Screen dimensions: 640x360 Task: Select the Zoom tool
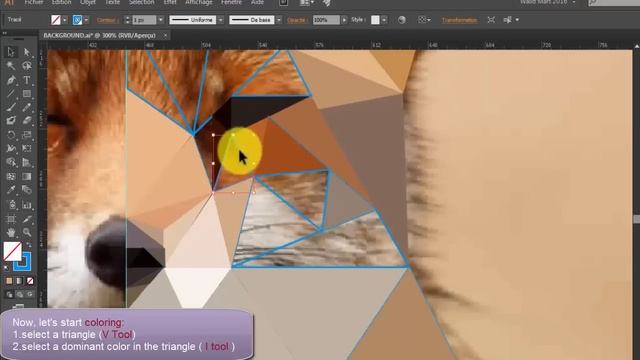pos(27,233)
